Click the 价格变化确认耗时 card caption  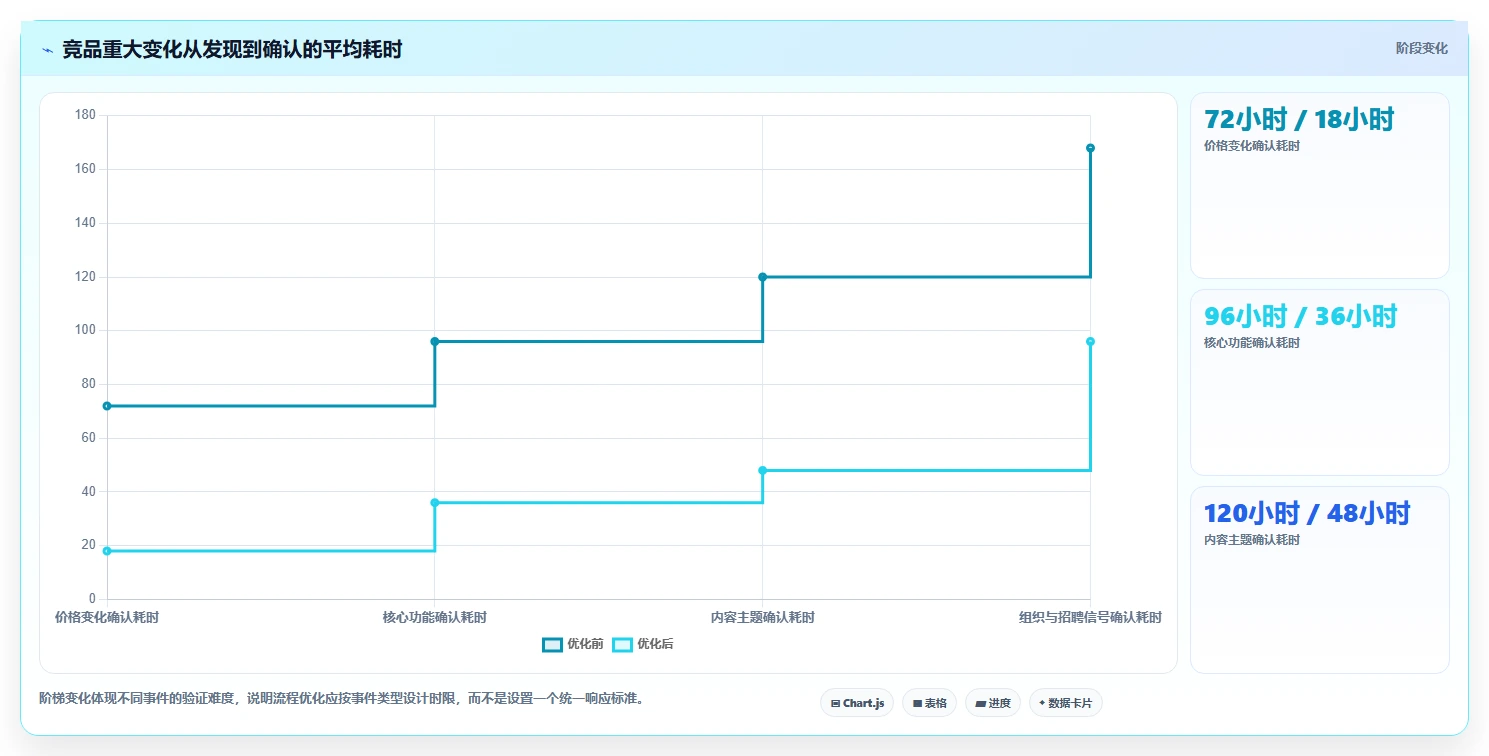1252,146
